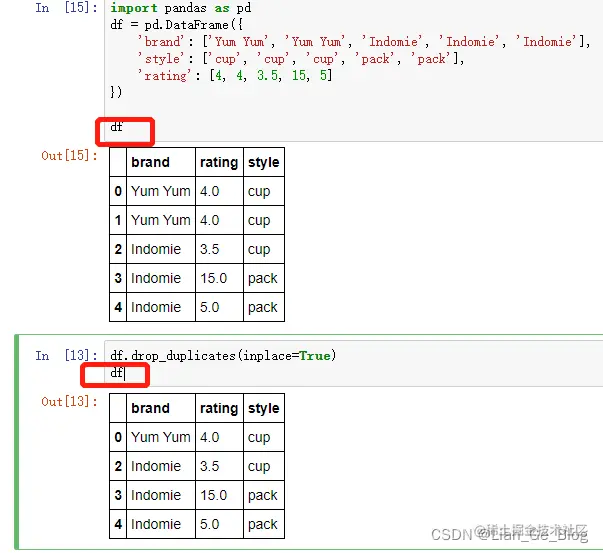Click rating '4.0' in row 0 of Out[15]
The height and width of the screenshot is (553, 603).
point(210,191)
